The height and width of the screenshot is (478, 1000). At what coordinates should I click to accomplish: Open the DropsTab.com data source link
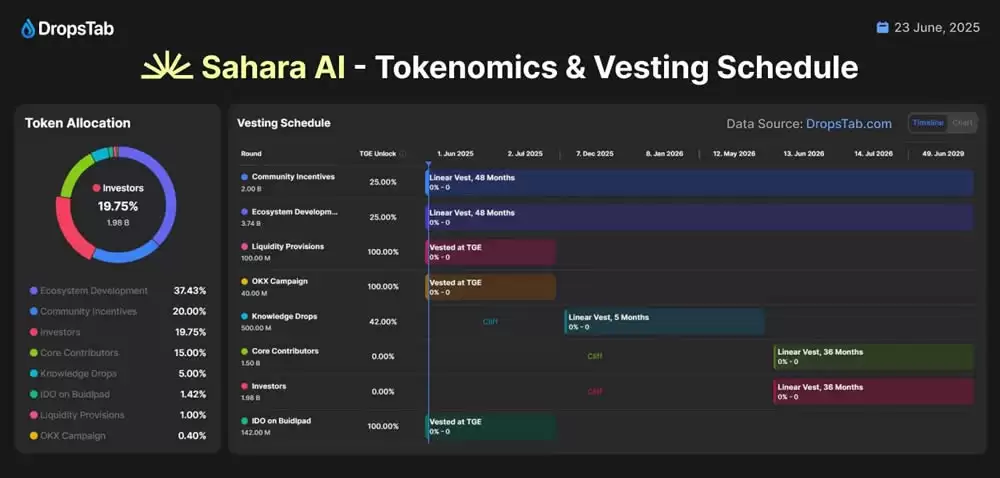click(849, 124)
